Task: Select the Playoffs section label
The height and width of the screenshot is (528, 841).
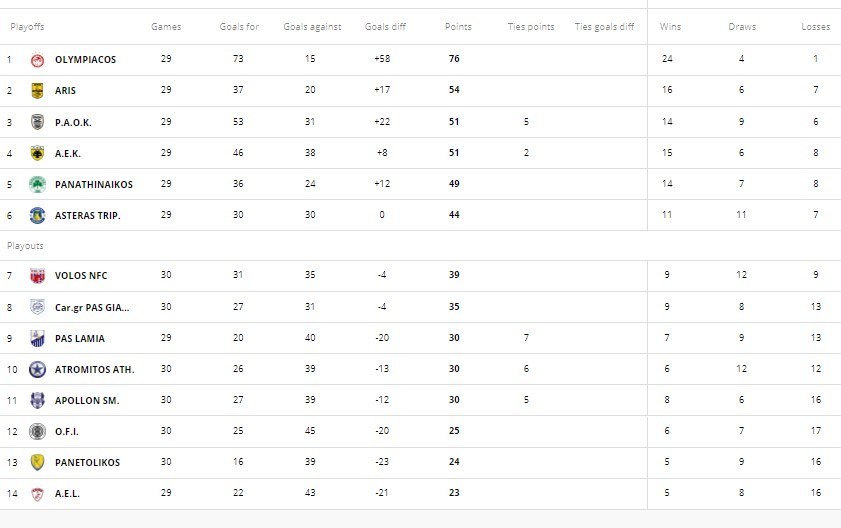Action: [x=27, y=27]
